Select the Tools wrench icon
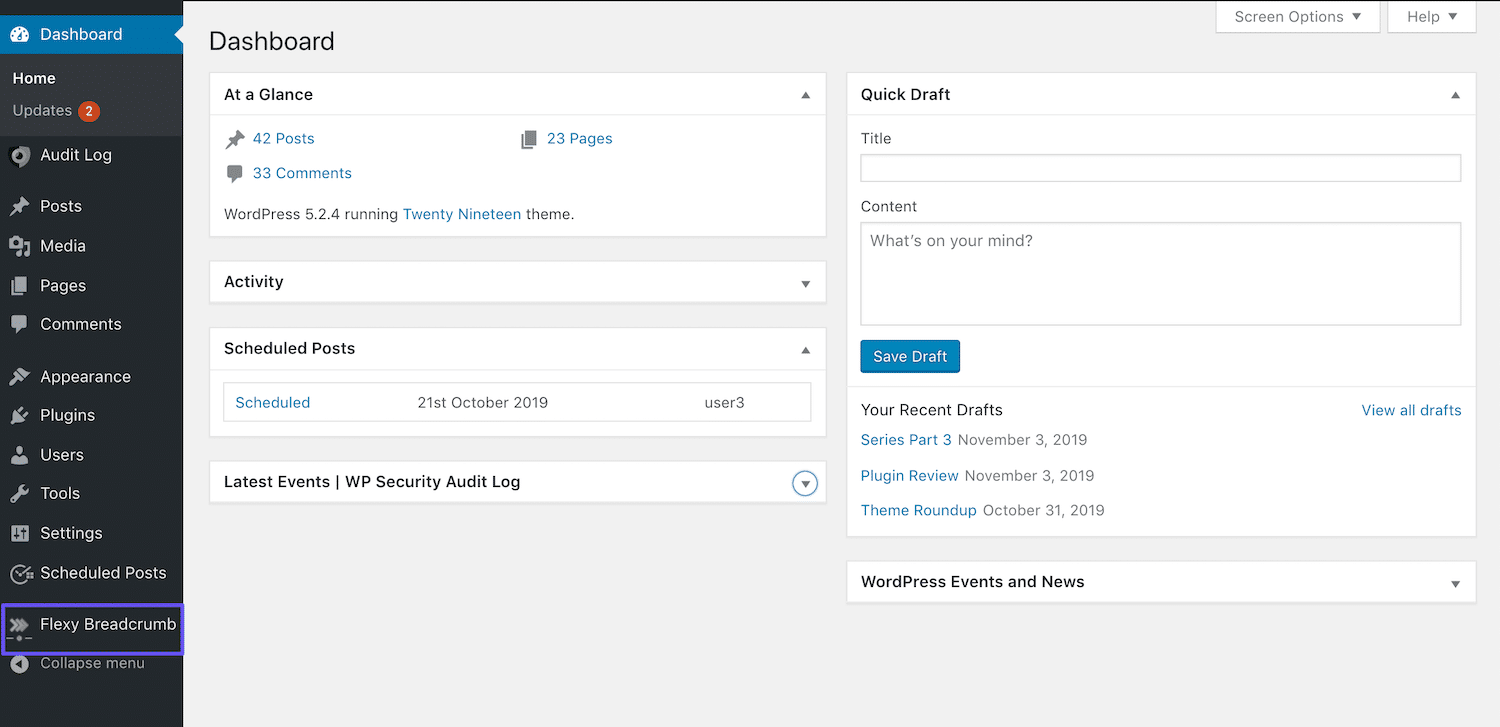Image resolution: width=1500 pixels, height=727 pixels. (x=20, y=493)
